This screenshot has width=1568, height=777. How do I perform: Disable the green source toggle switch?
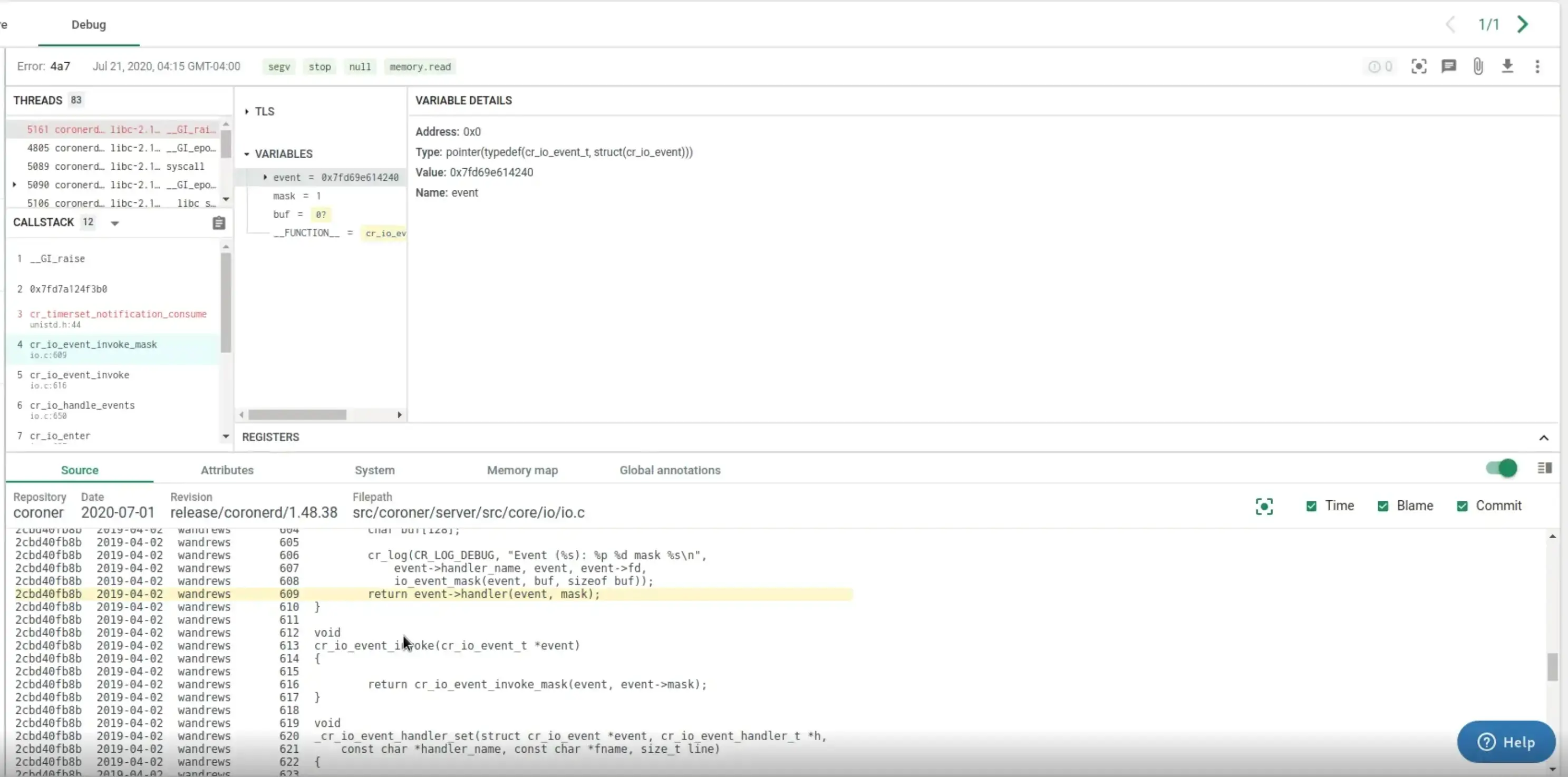[1501, 468]
